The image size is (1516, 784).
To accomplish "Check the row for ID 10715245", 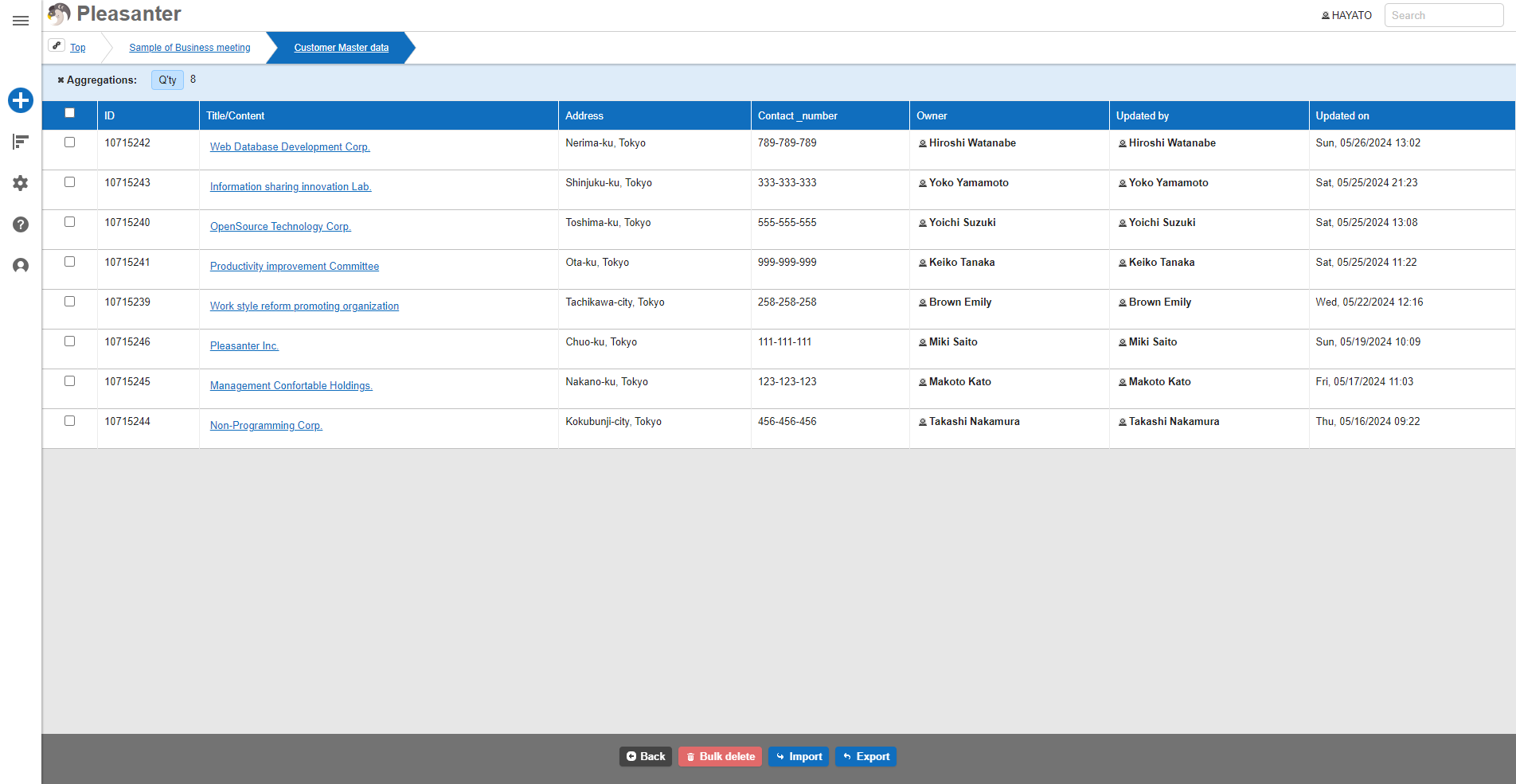I will (70, 381).
